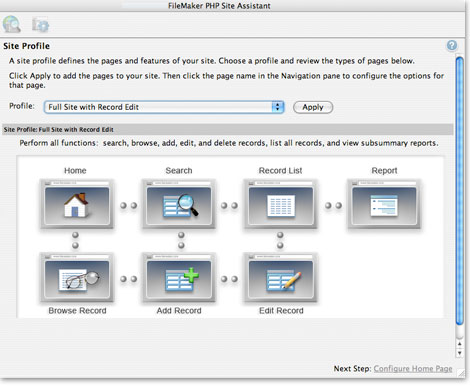Select the Edit Record page thumbnail
The width and height of the screenshot is (470, 386).
(281, 278)
